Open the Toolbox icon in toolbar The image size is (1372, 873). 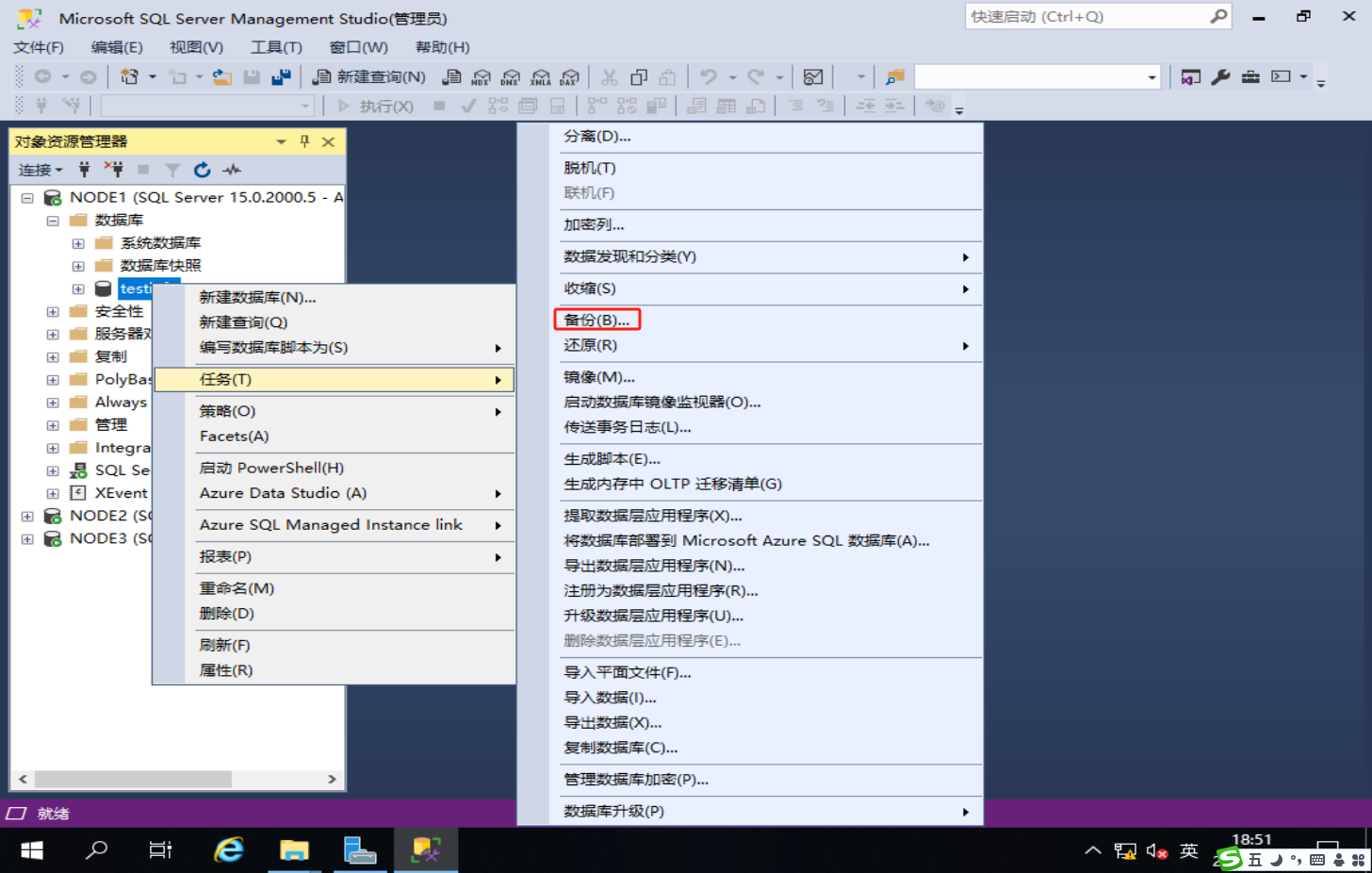pyautogui.click(x=1250, y=77)
